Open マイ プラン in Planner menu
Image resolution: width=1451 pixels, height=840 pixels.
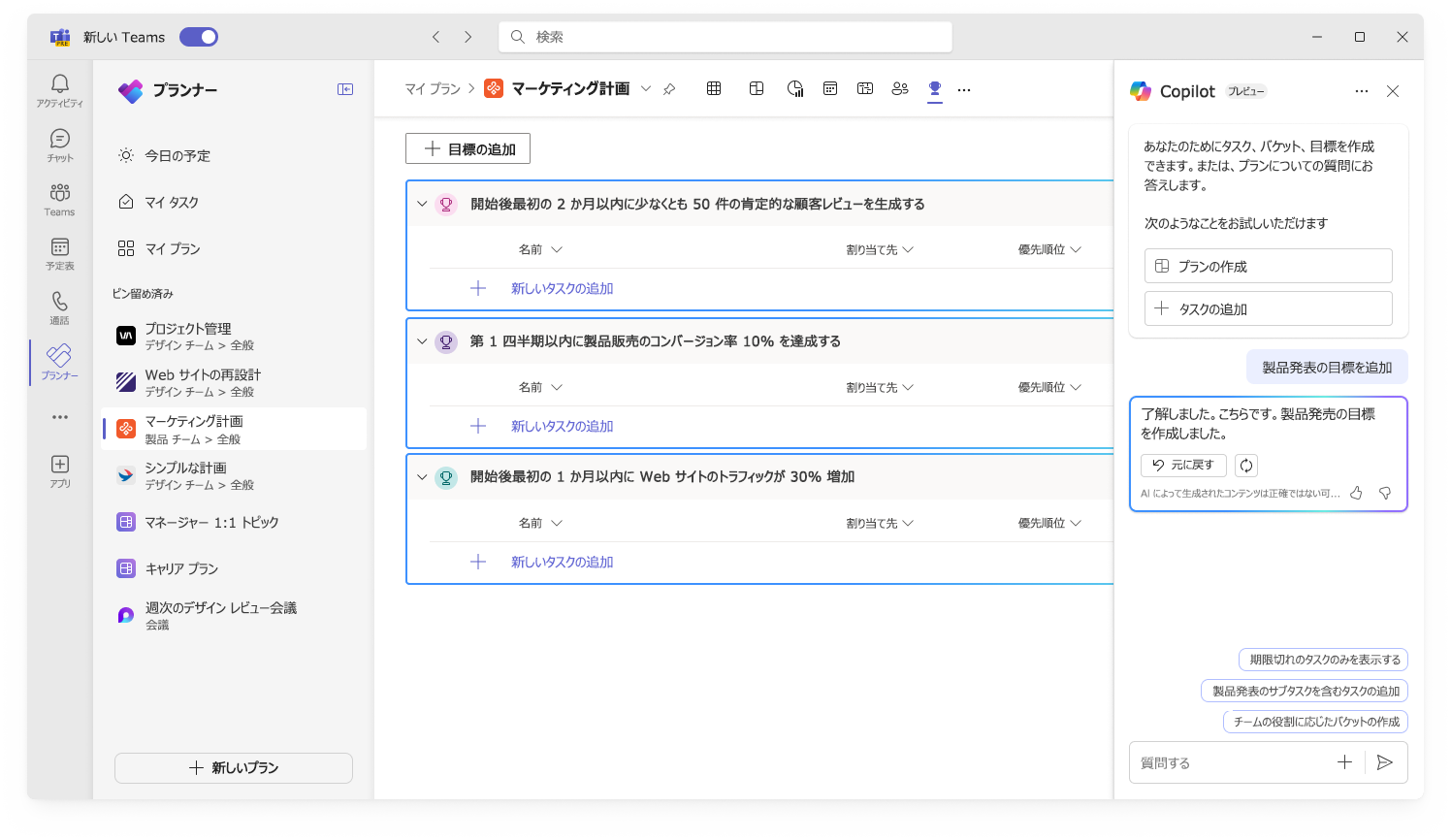tap(235, 248)
